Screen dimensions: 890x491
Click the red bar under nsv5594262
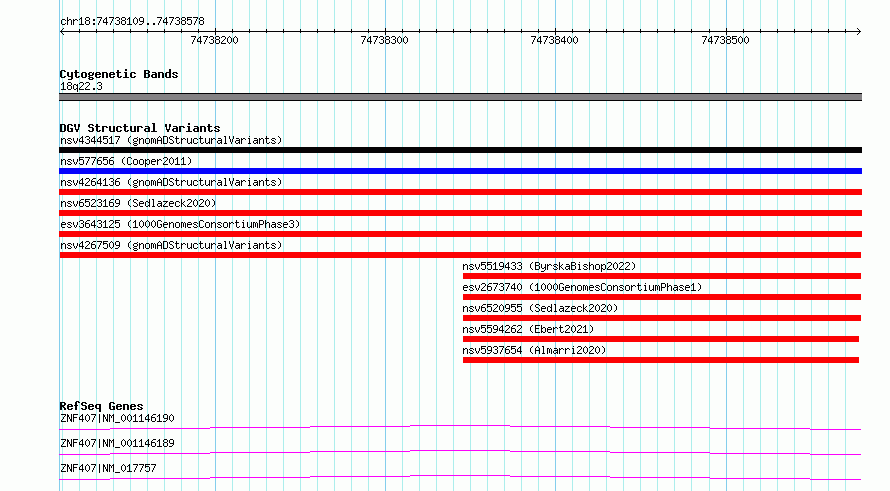pos(661,339)
